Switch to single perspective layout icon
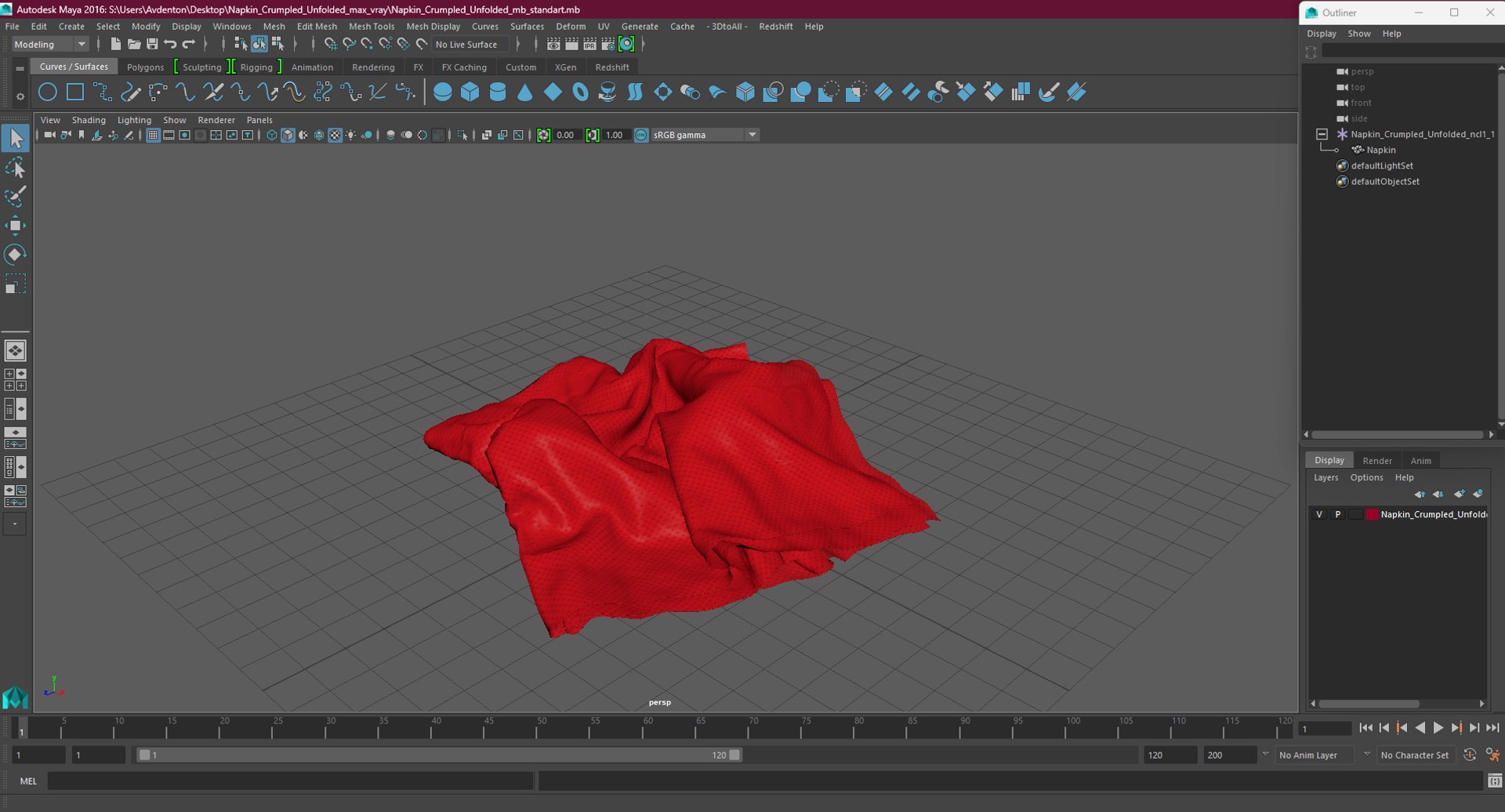This screenshot has height=812, width=1505. (15, 350)
